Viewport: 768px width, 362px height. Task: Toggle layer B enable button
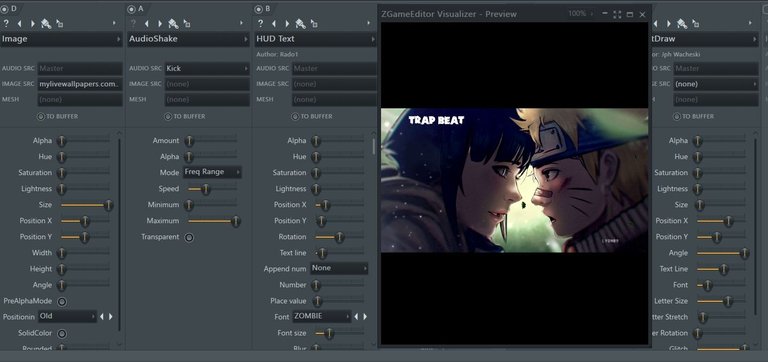click(x=259, y=9)
